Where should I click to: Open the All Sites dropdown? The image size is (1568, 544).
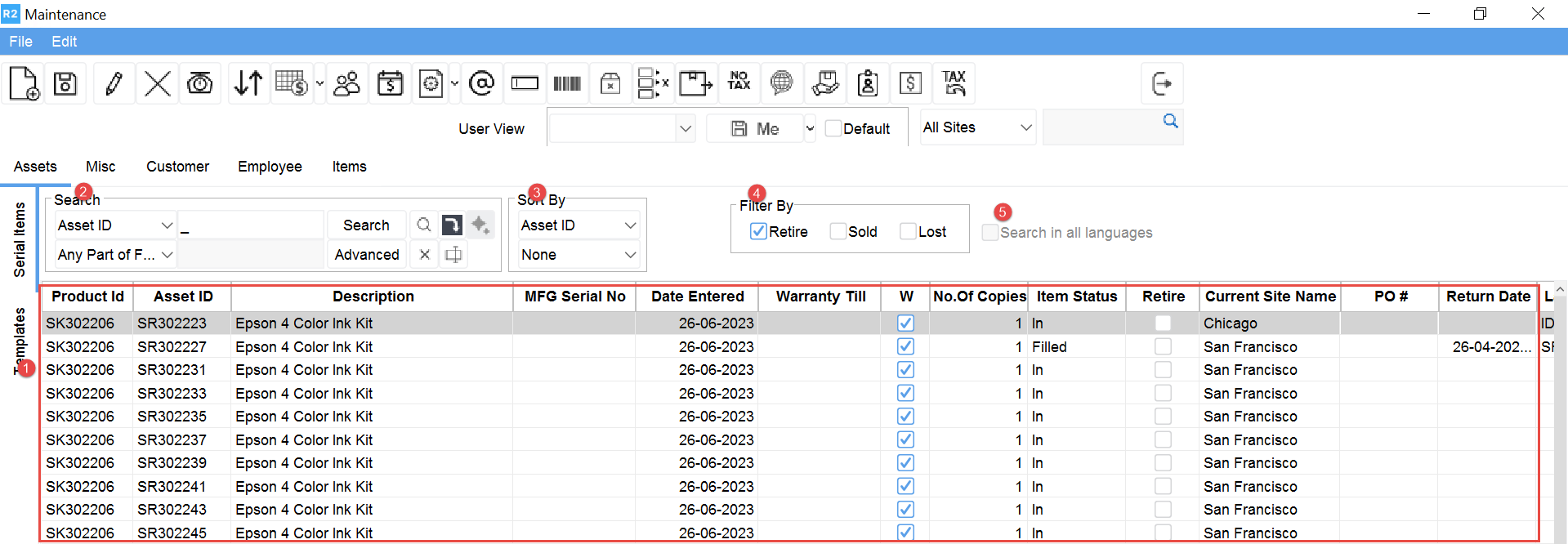coord(977,128)
